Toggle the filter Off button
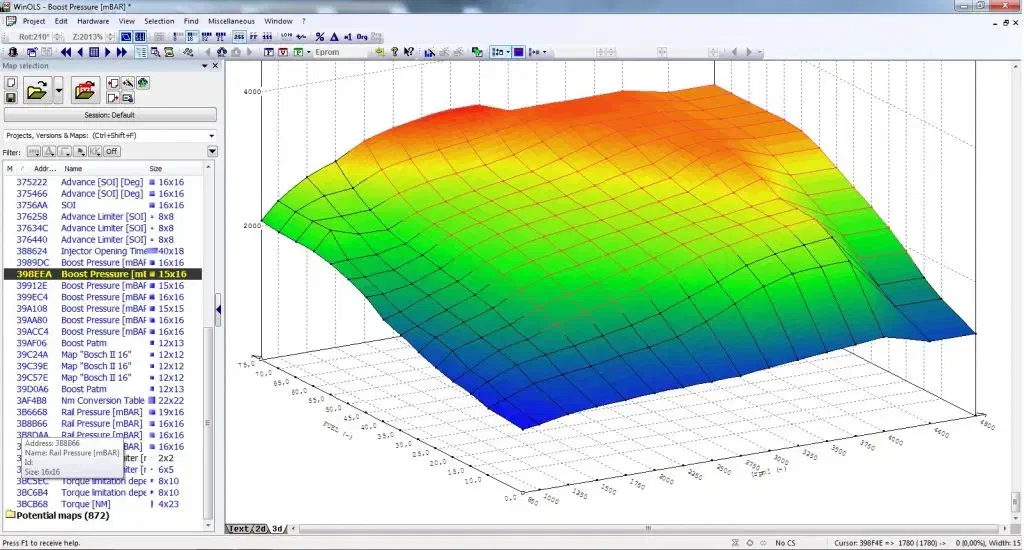The height and width of the screenshot is (550, 1024). [112, 151]
